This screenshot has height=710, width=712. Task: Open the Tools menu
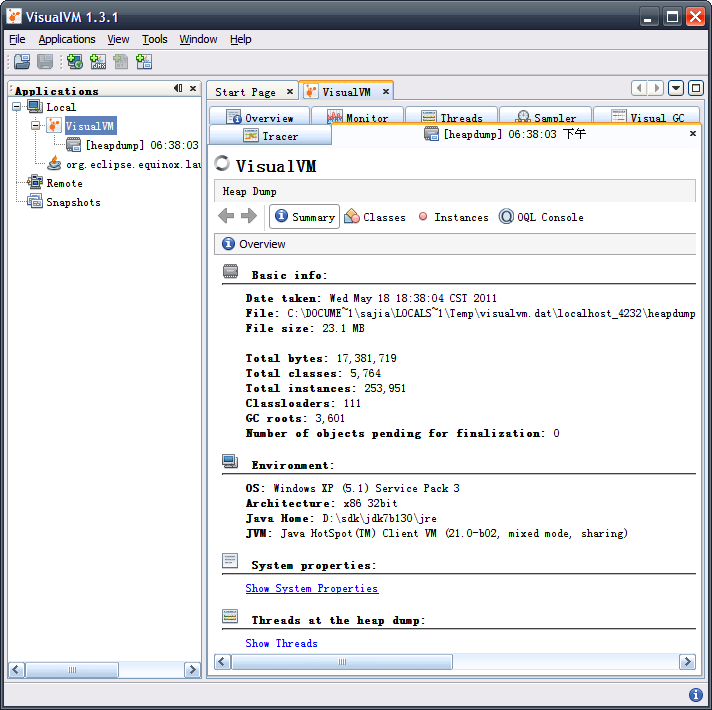(x=154, y=39)
